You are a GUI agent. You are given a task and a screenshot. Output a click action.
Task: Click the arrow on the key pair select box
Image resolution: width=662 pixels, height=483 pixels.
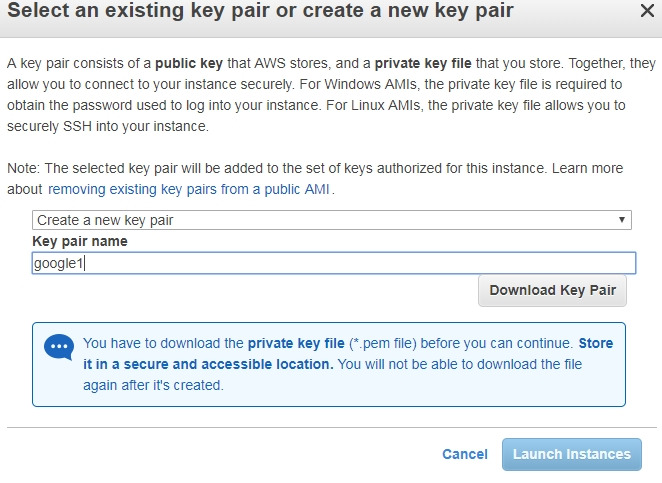pos(622,220)
